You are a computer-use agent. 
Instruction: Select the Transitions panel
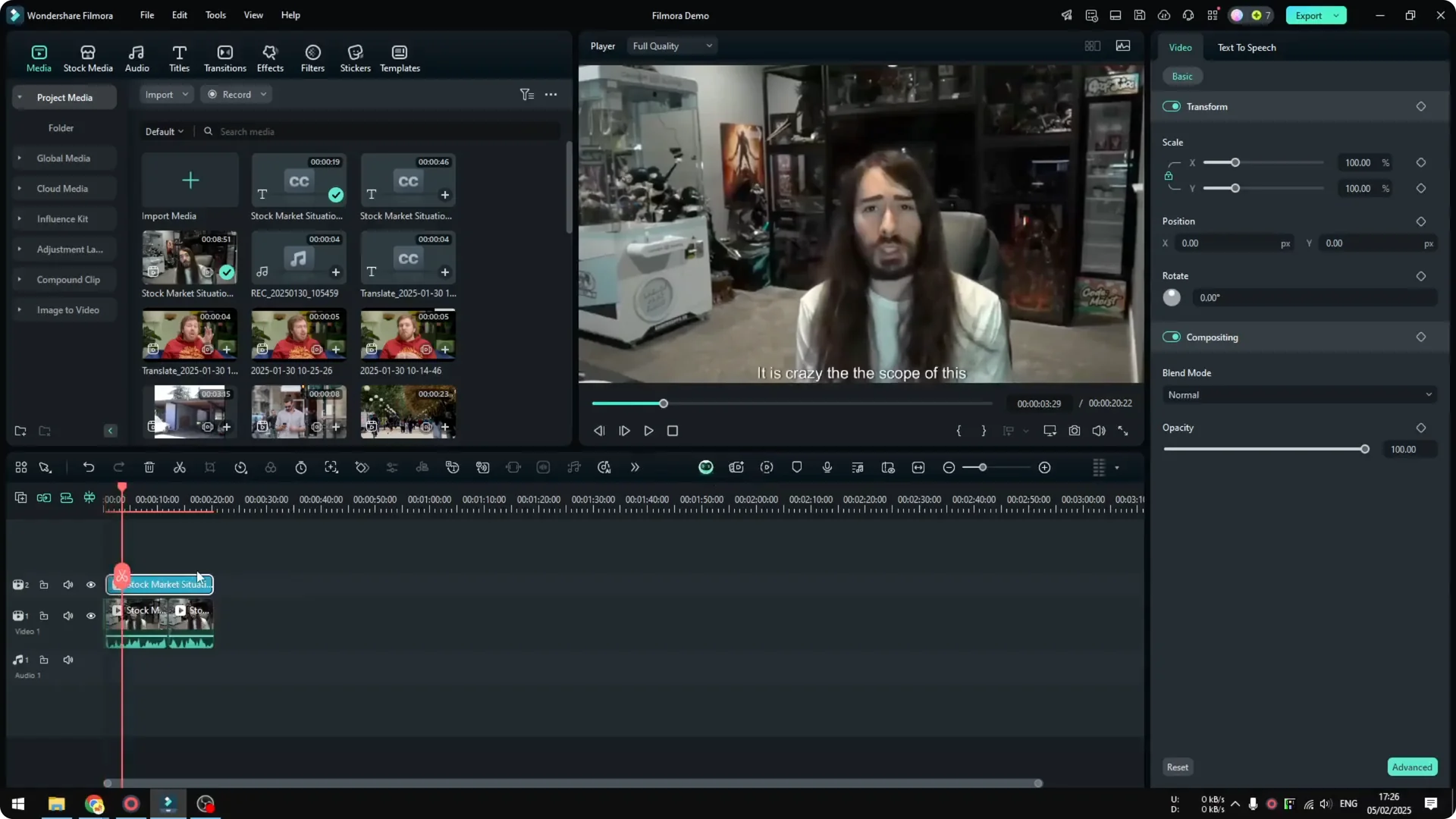(x=224, y=57)
